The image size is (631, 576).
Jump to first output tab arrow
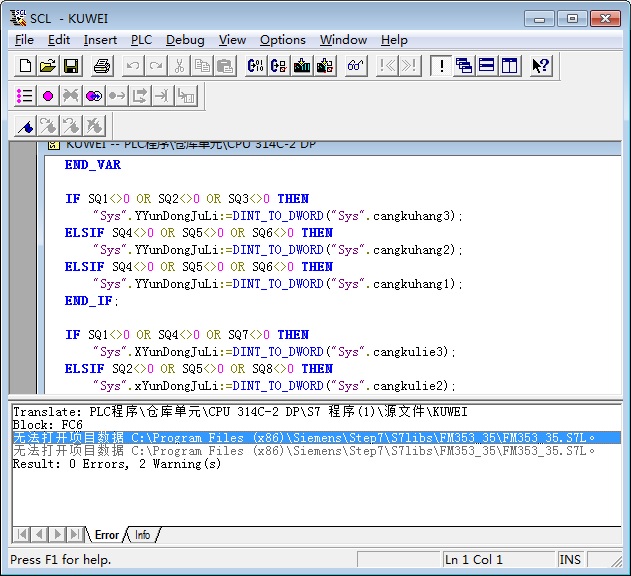point(22,535)
